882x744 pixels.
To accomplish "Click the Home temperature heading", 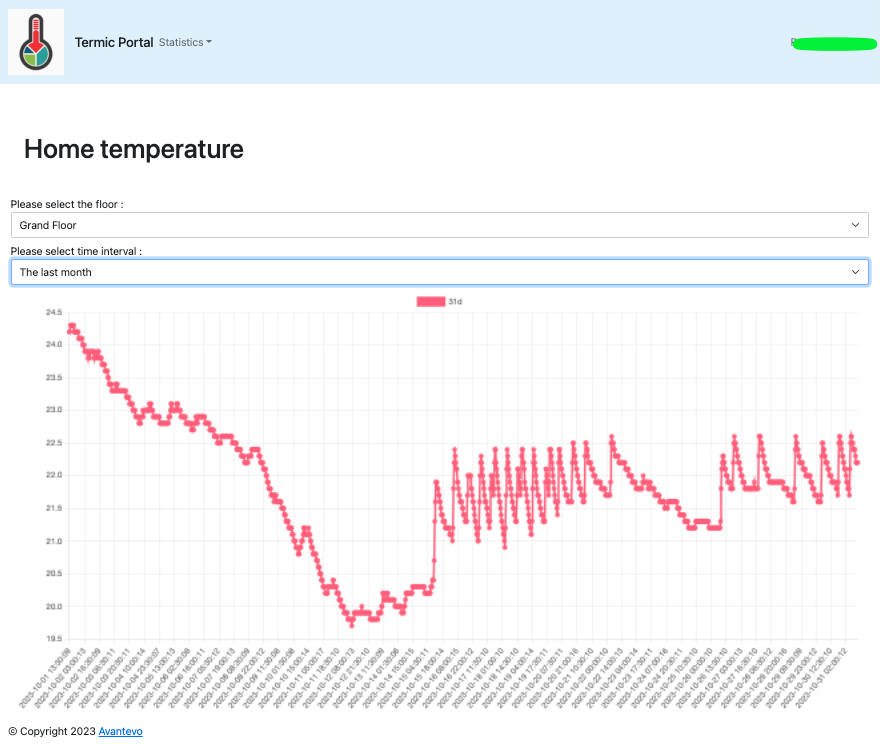I will [x=134, y=149].
